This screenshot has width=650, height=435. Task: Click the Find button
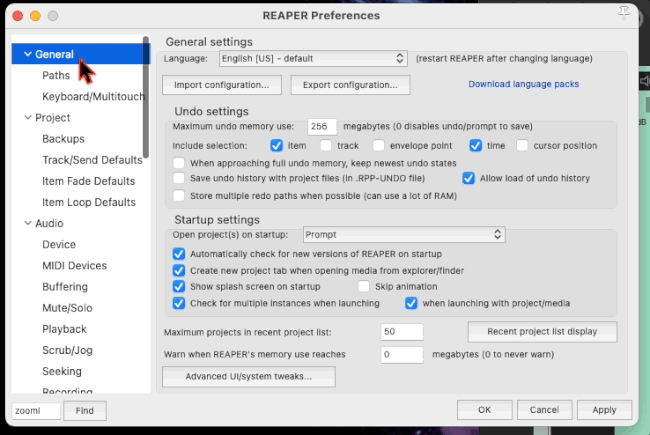pyautogui.click(x=85, y=411)
